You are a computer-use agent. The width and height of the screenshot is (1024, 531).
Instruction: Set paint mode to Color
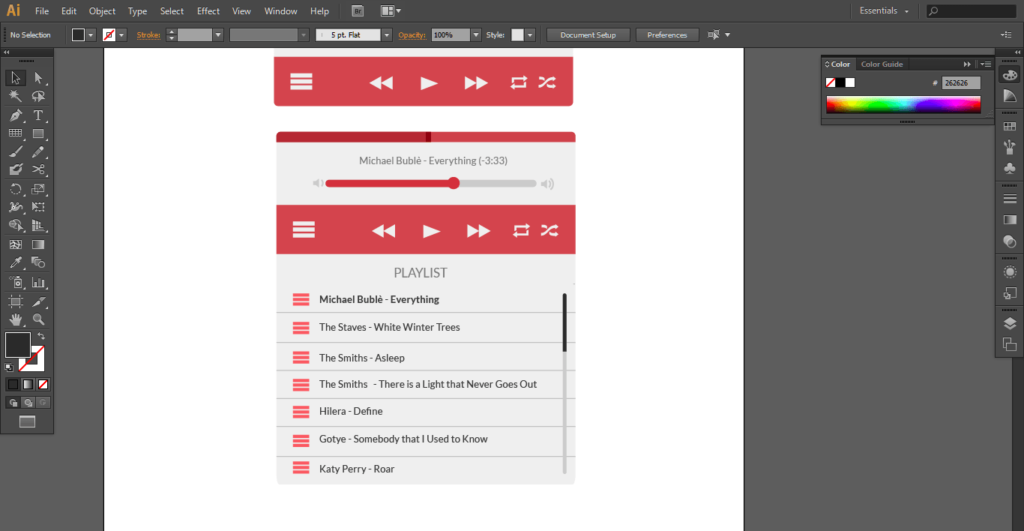click(13, 385)
